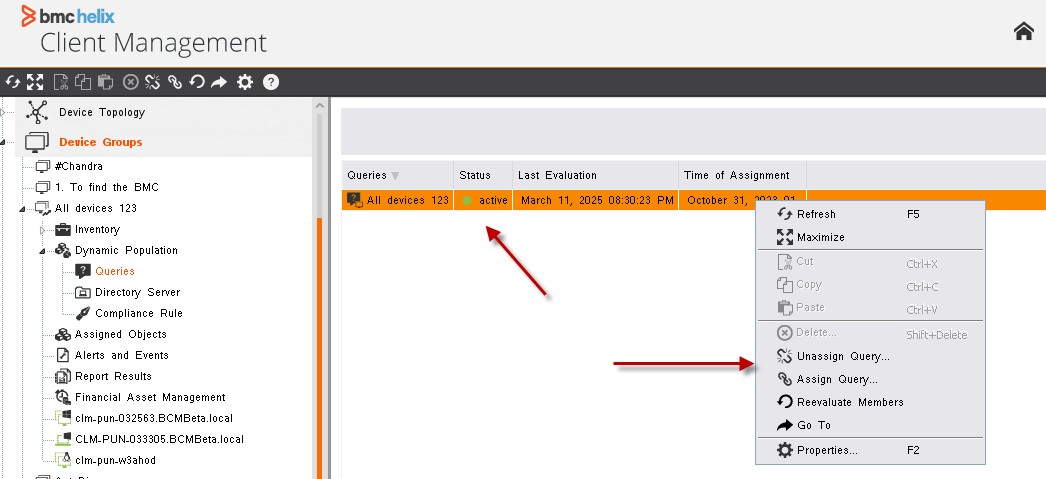
Task: Select device CLM-PUN-033305.BCMBeta.local
Action: [x=159, y=440]
